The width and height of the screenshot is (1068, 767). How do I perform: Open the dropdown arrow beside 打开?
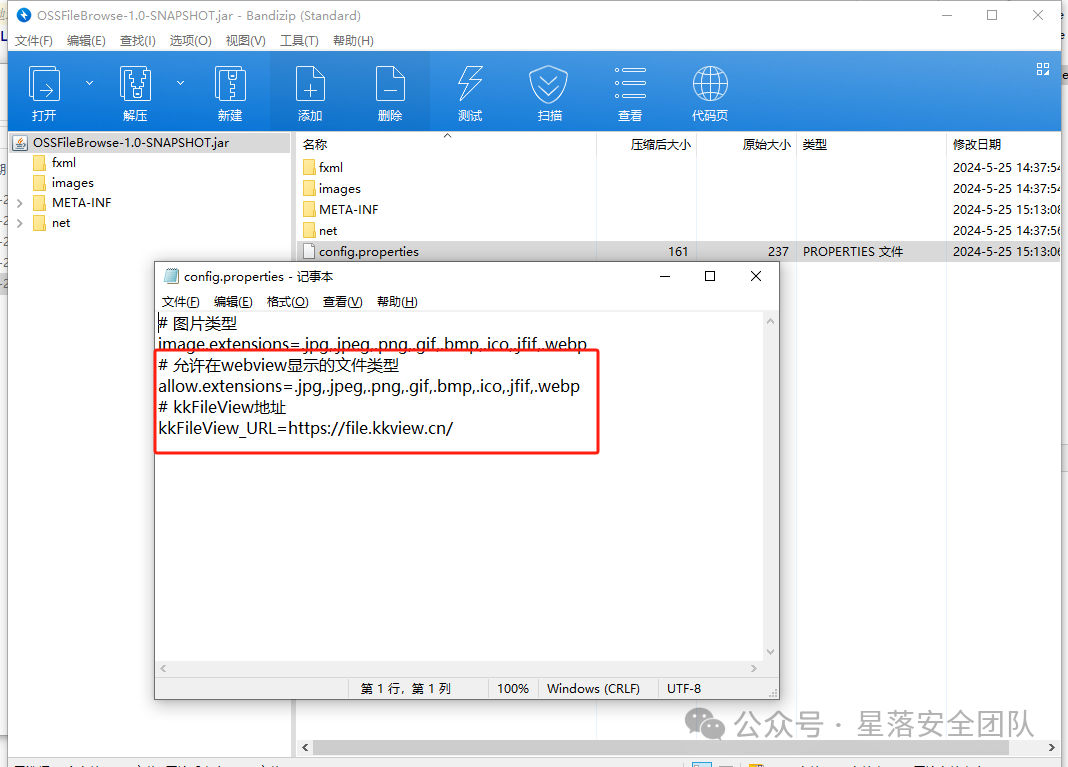tap(89, 83)
